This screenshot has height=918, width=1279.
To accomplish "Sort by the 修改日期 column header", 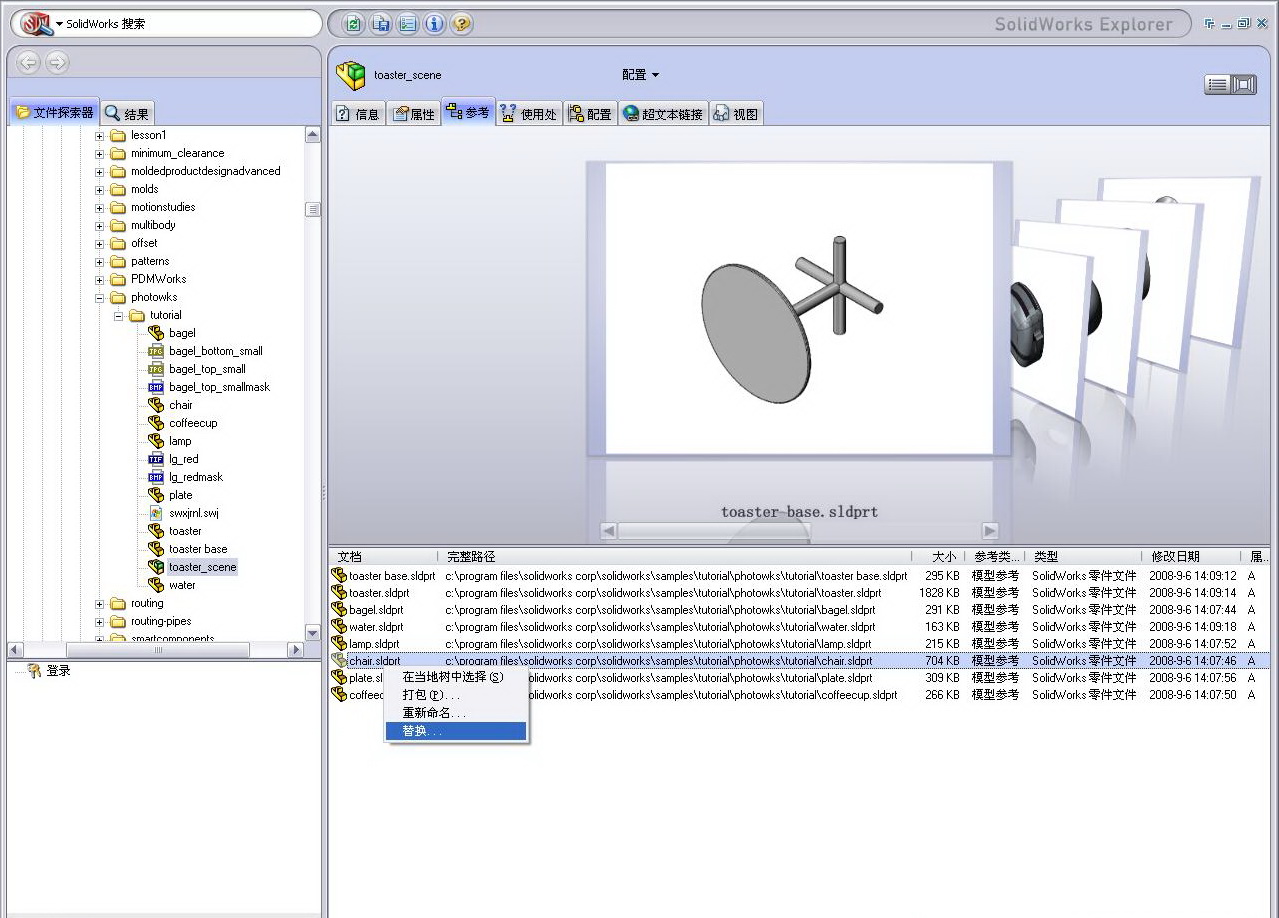I will [x=1190, y=557].
